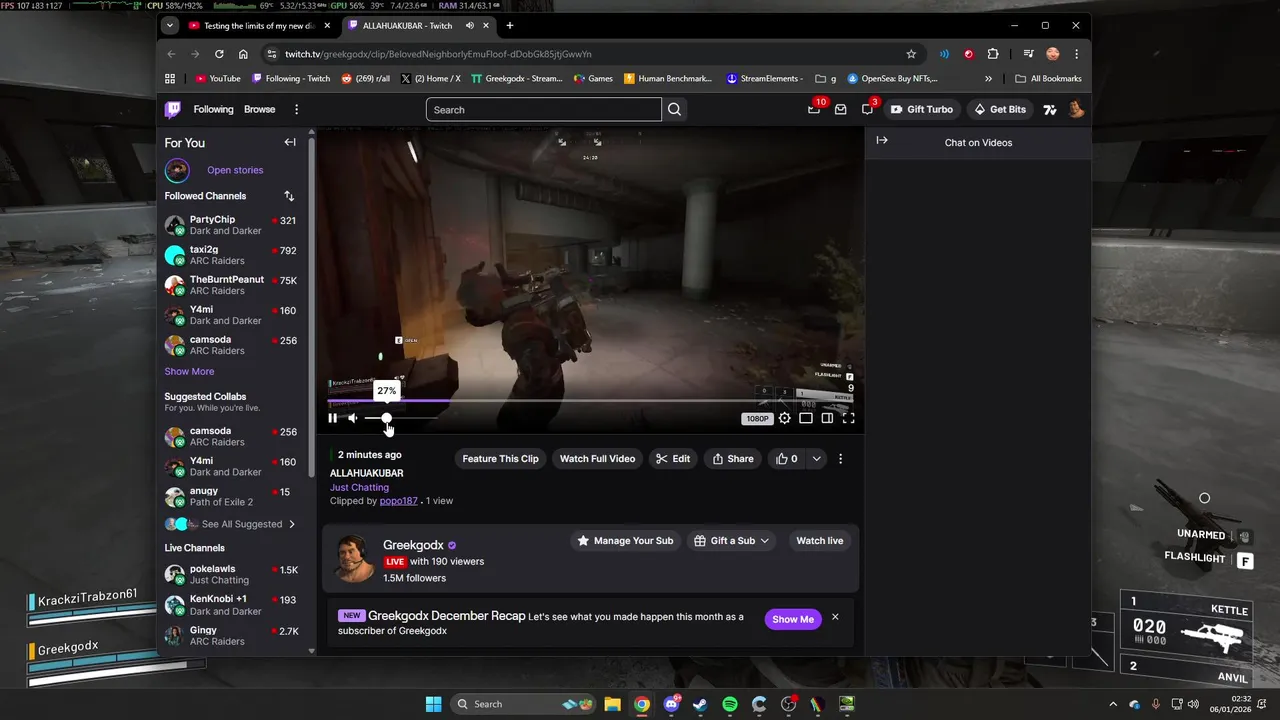Open notifications showing 3 badge
This screenshot has width=1280, height=720.
click(x=867, y=109)
